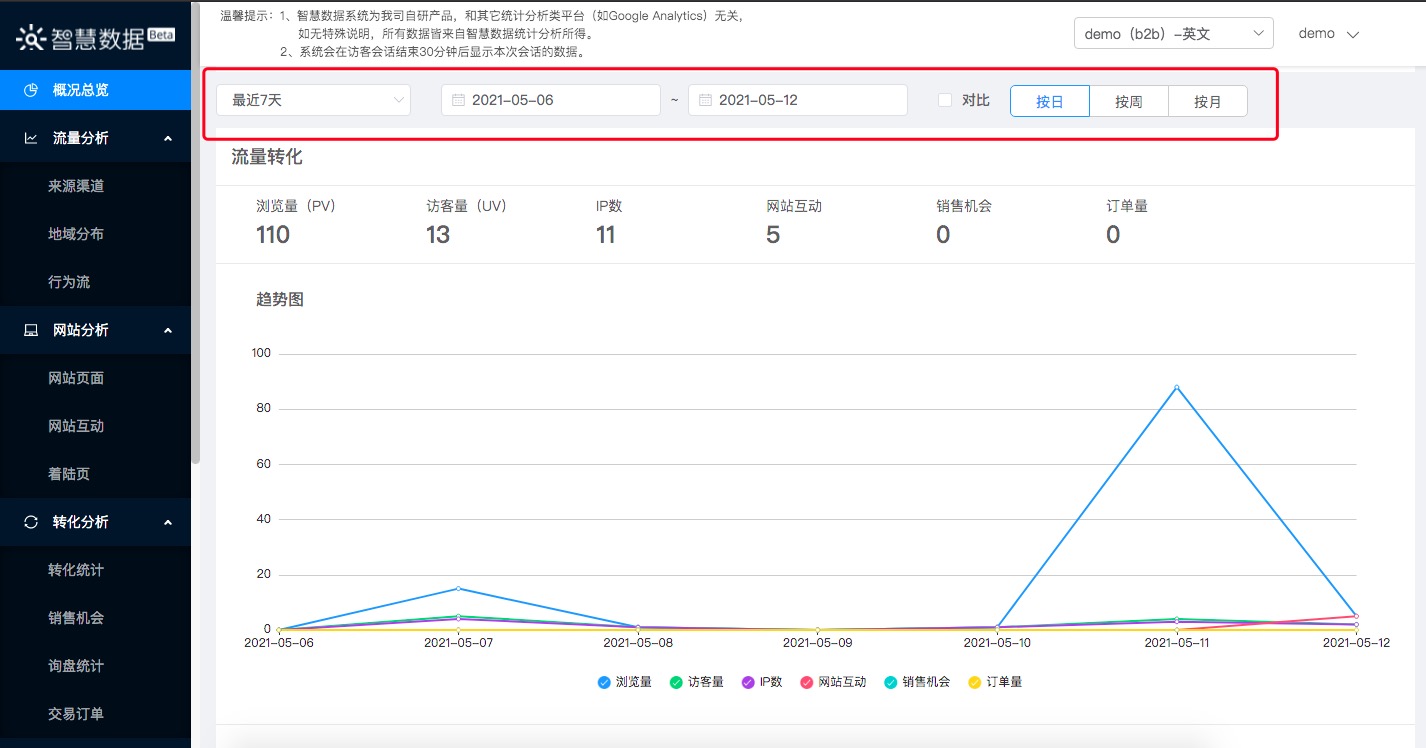Select the 按月 monthly view button
The width and height of the screenshot is (1426, 748).
click(1207, 100)
